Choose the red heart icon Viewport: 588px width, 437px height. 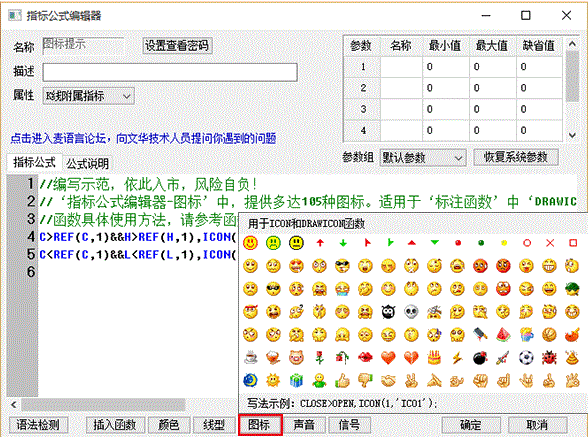pos(388,358)
